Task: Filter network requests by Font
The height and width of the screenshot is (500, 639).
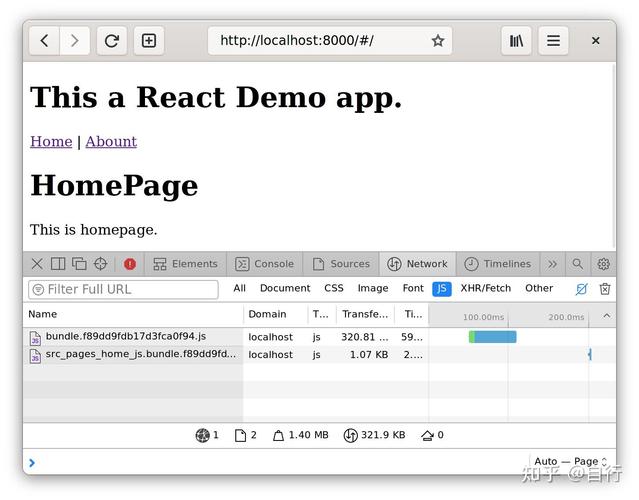Action: pyautogui.click(x=413, y=289)
